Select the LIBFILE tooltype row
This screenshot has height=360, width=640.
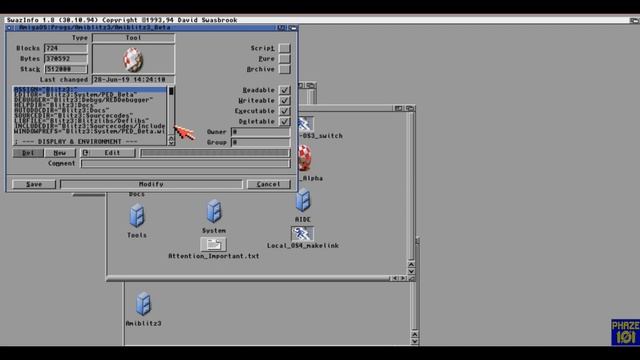click(90, 120)
